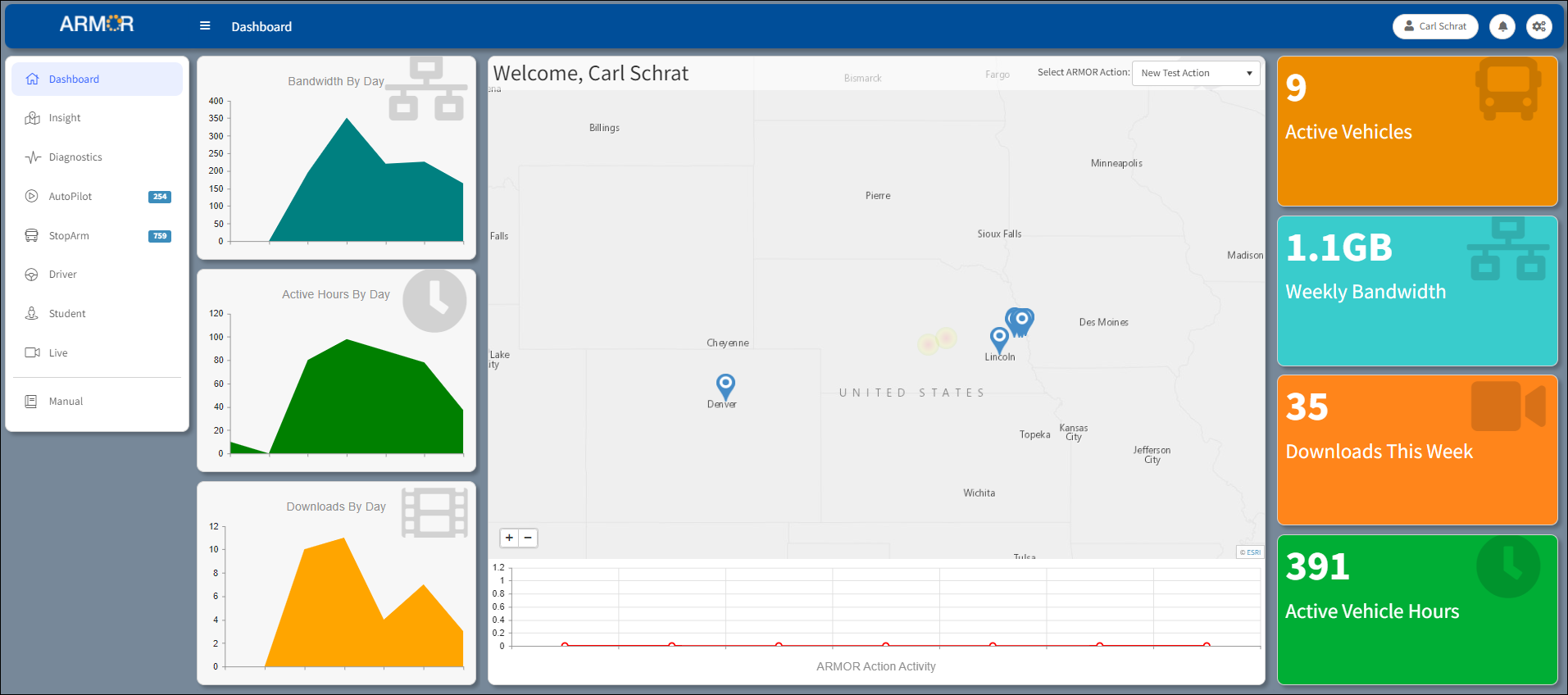Open the Downloads This Week tile
Screen dimensions: 1568x695
click(1417, 450)
